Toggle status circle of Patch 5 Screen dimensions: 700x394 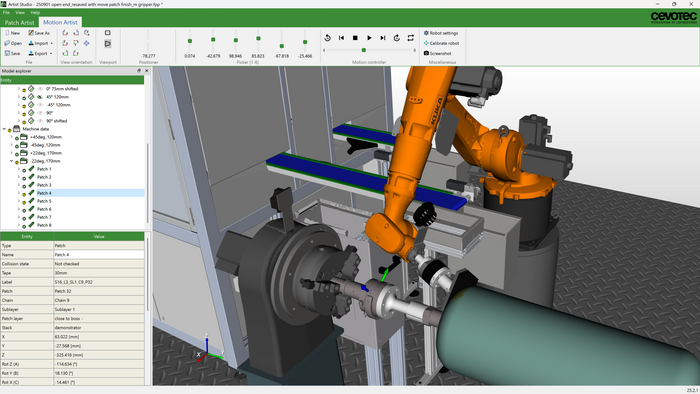pyautogui.click(x=24, y=202)
